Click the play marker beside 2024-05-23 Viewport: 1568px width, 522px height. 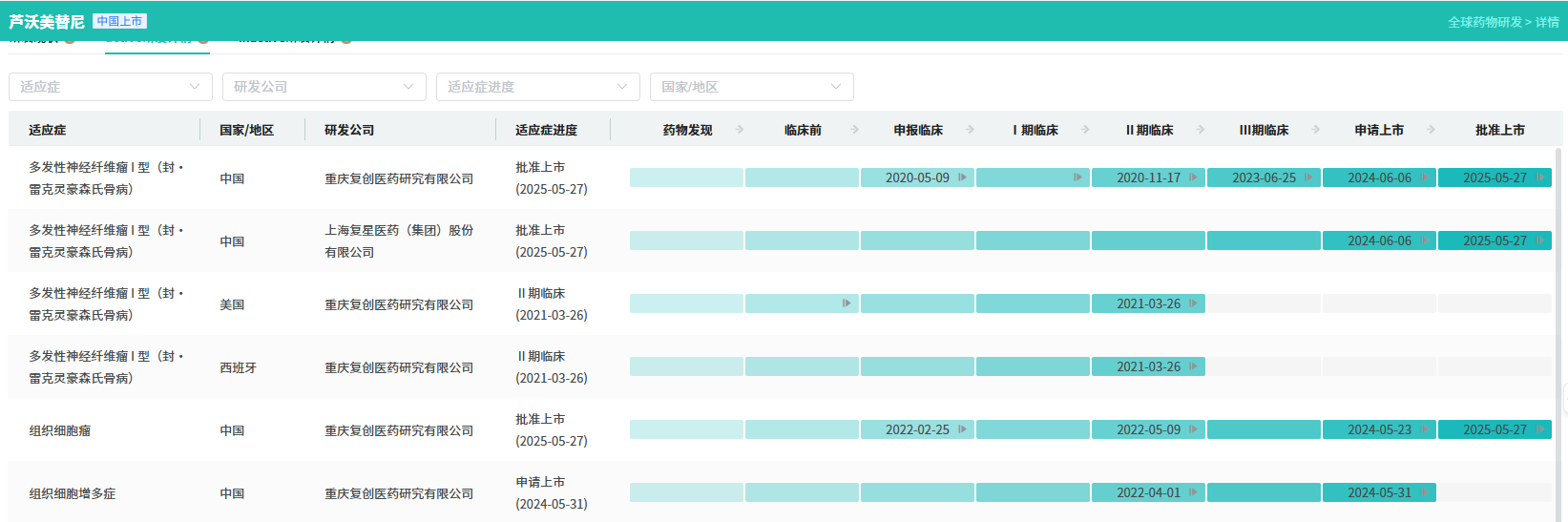(1424, 429)
